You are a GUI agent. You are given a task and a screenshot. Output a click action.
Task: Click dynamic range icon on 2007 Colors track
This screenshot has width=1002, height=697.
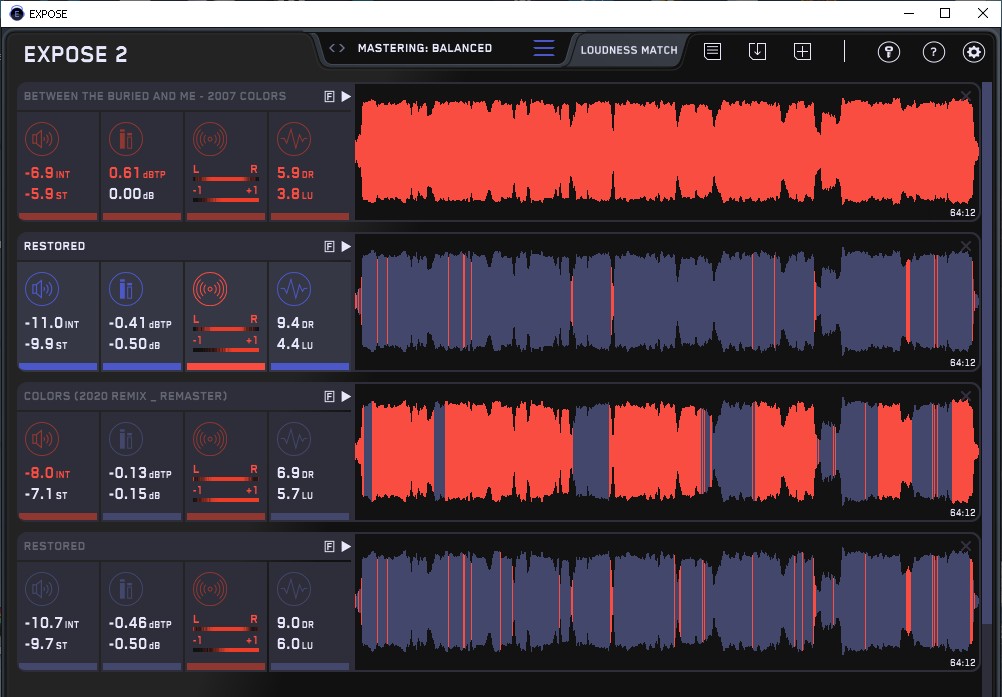point(293,138)
